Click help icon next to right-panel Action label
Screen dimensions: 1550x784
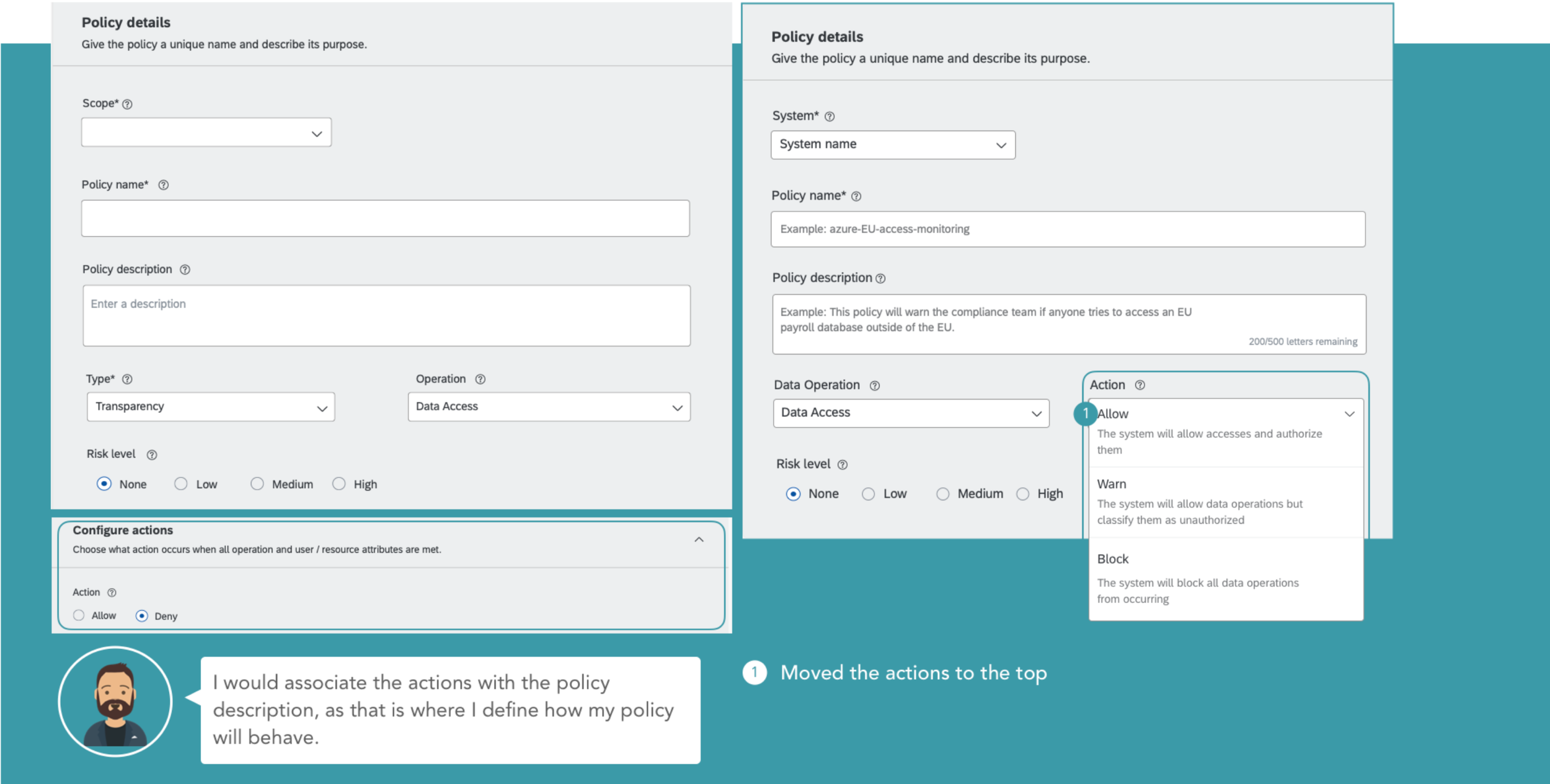coord(1140,385)
